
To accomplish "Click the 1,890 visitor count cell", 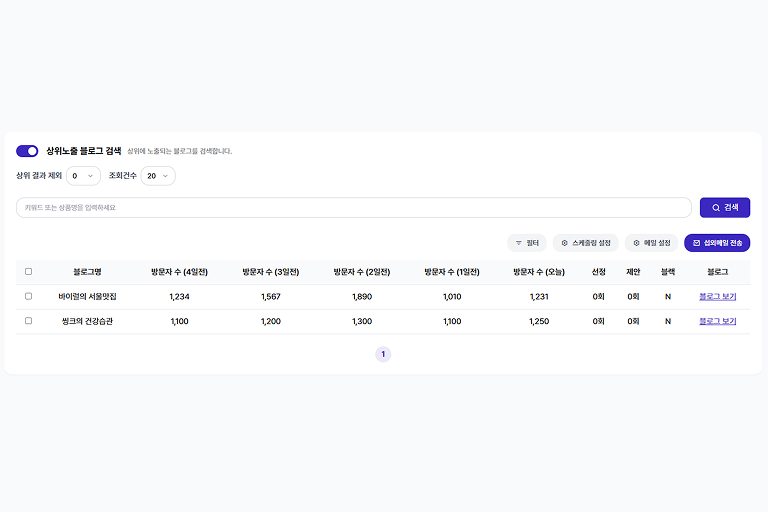I will coord(362,297).
